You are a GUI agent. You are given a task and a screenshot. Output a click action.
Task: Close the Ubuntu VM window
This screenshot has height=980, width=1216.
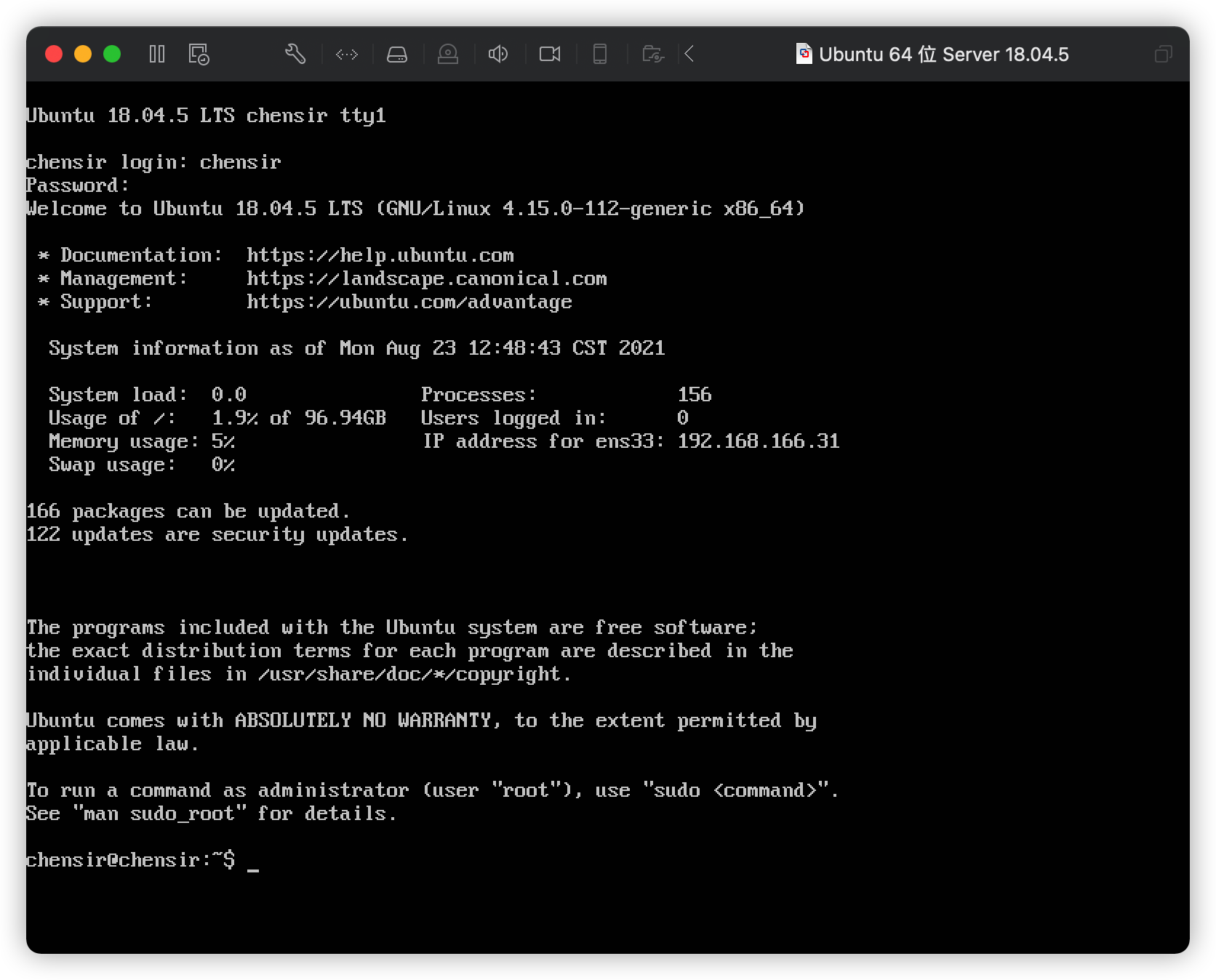click(x=54, y=54)
